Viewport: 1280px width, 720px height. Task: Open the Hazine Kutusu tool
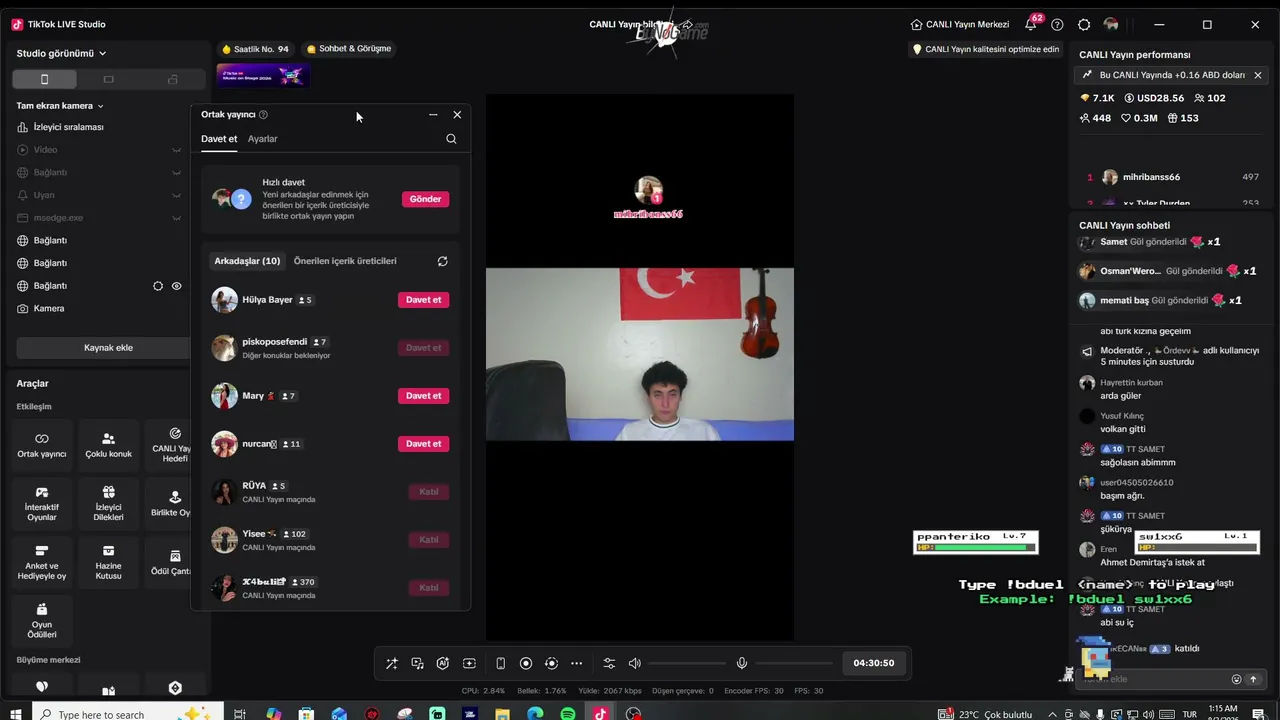[108, 562]
